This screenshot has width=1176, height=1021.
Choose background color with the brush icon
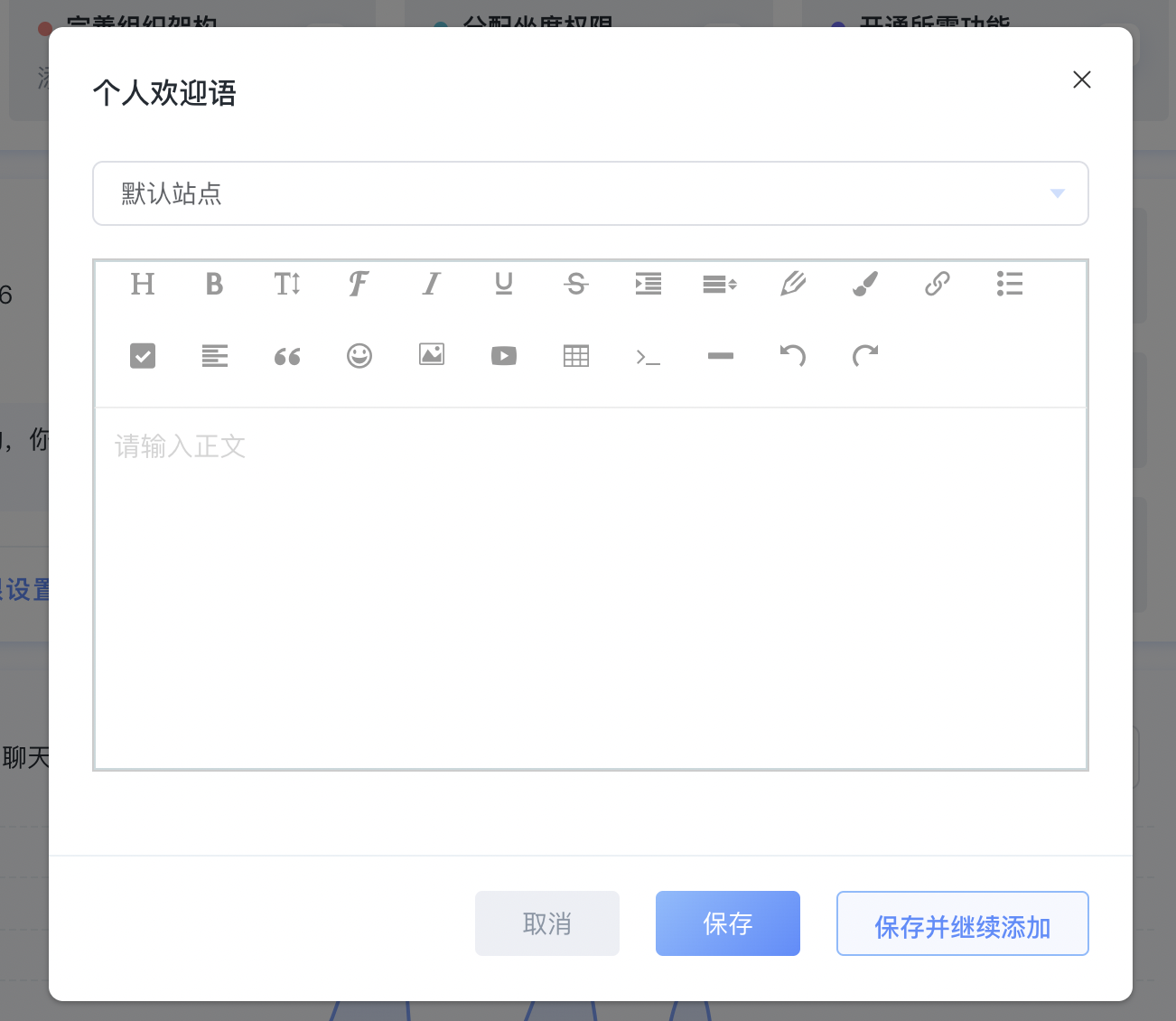865,284
